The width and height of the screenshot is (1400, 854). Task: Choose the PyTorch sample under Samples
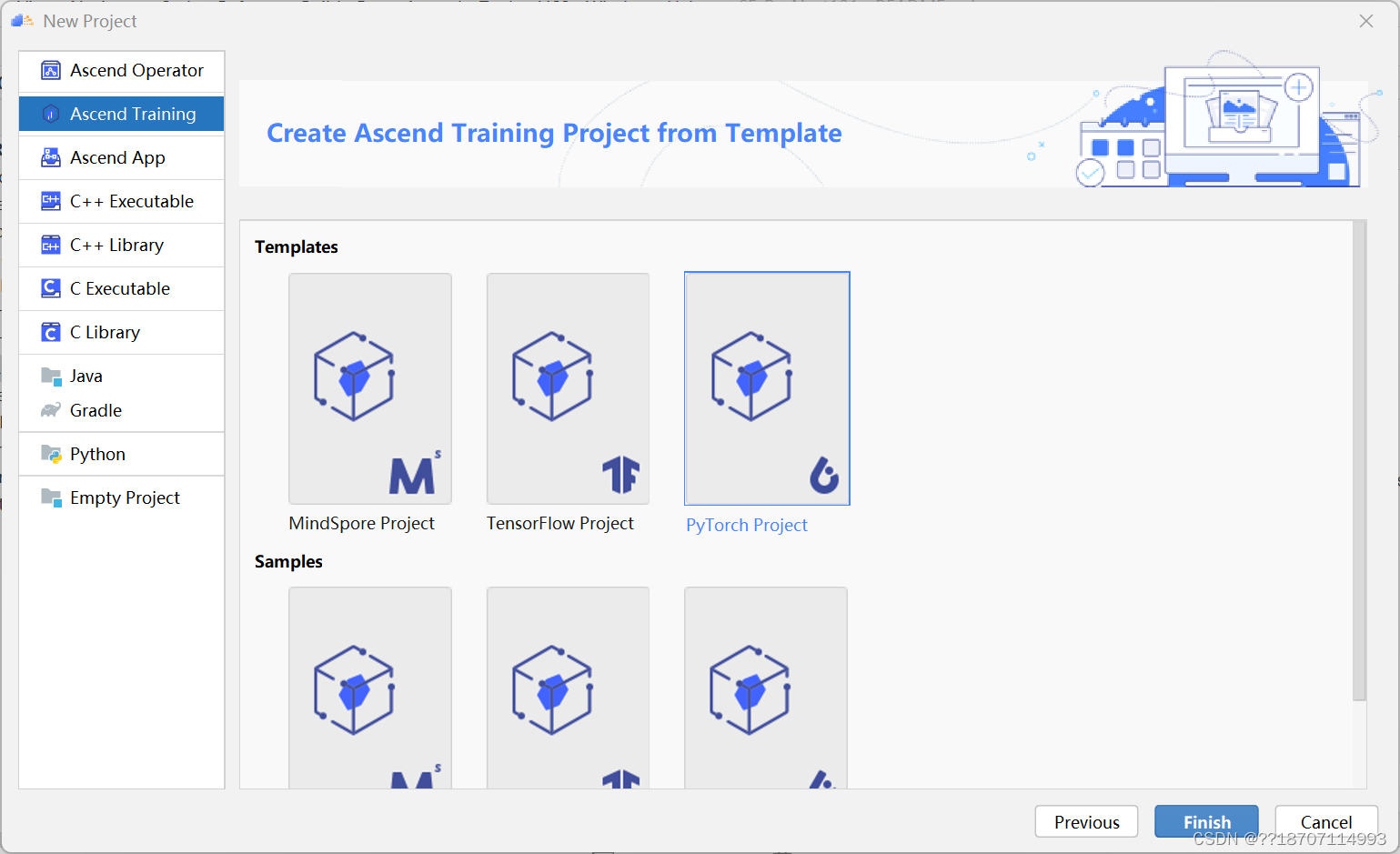(766, 688)
